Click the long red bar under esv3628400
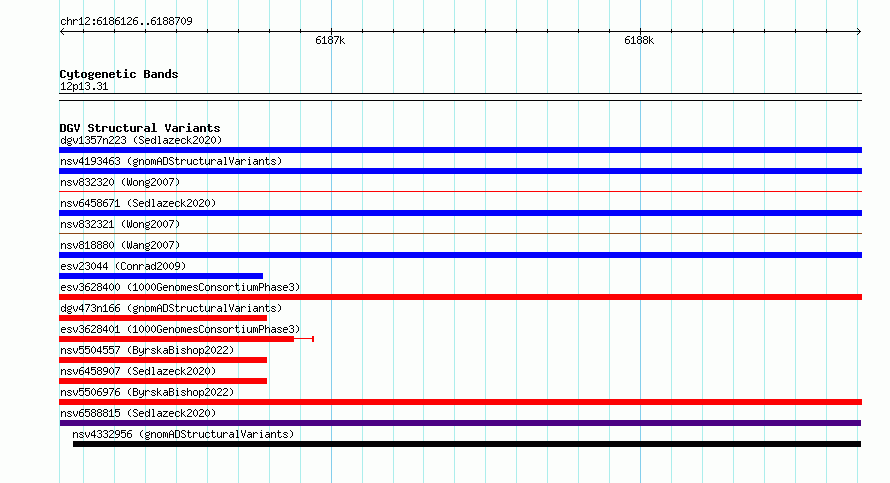 click(x=460, y=297)
